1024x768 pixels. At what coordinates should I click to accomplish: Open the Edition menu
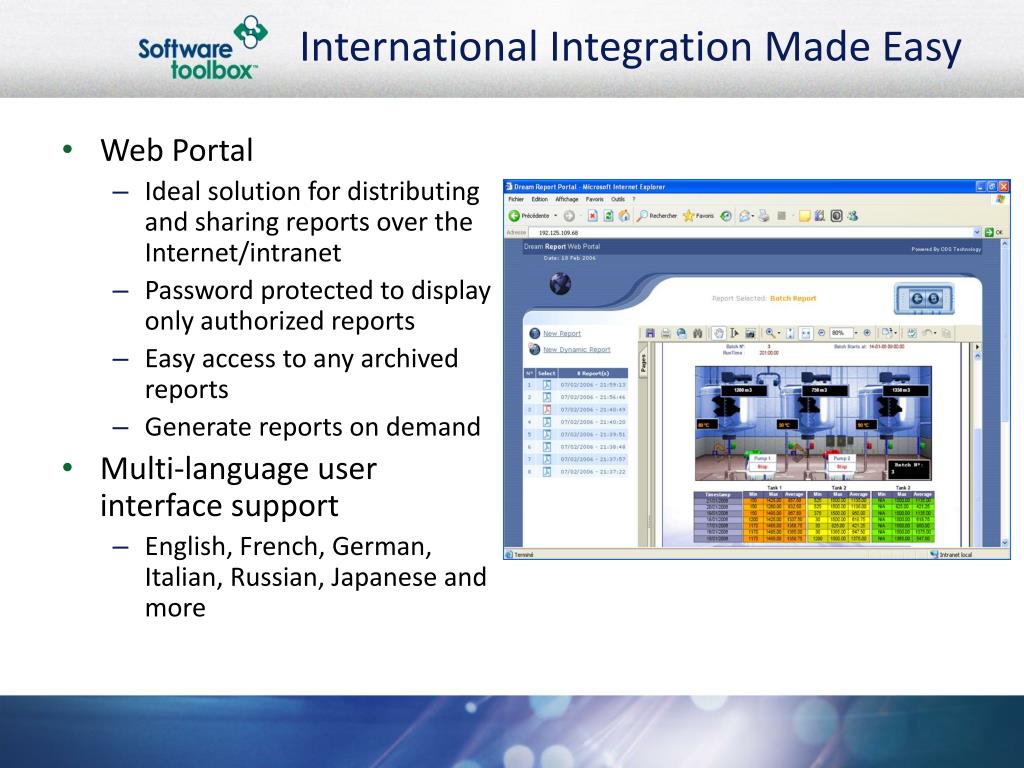point(539,199)
